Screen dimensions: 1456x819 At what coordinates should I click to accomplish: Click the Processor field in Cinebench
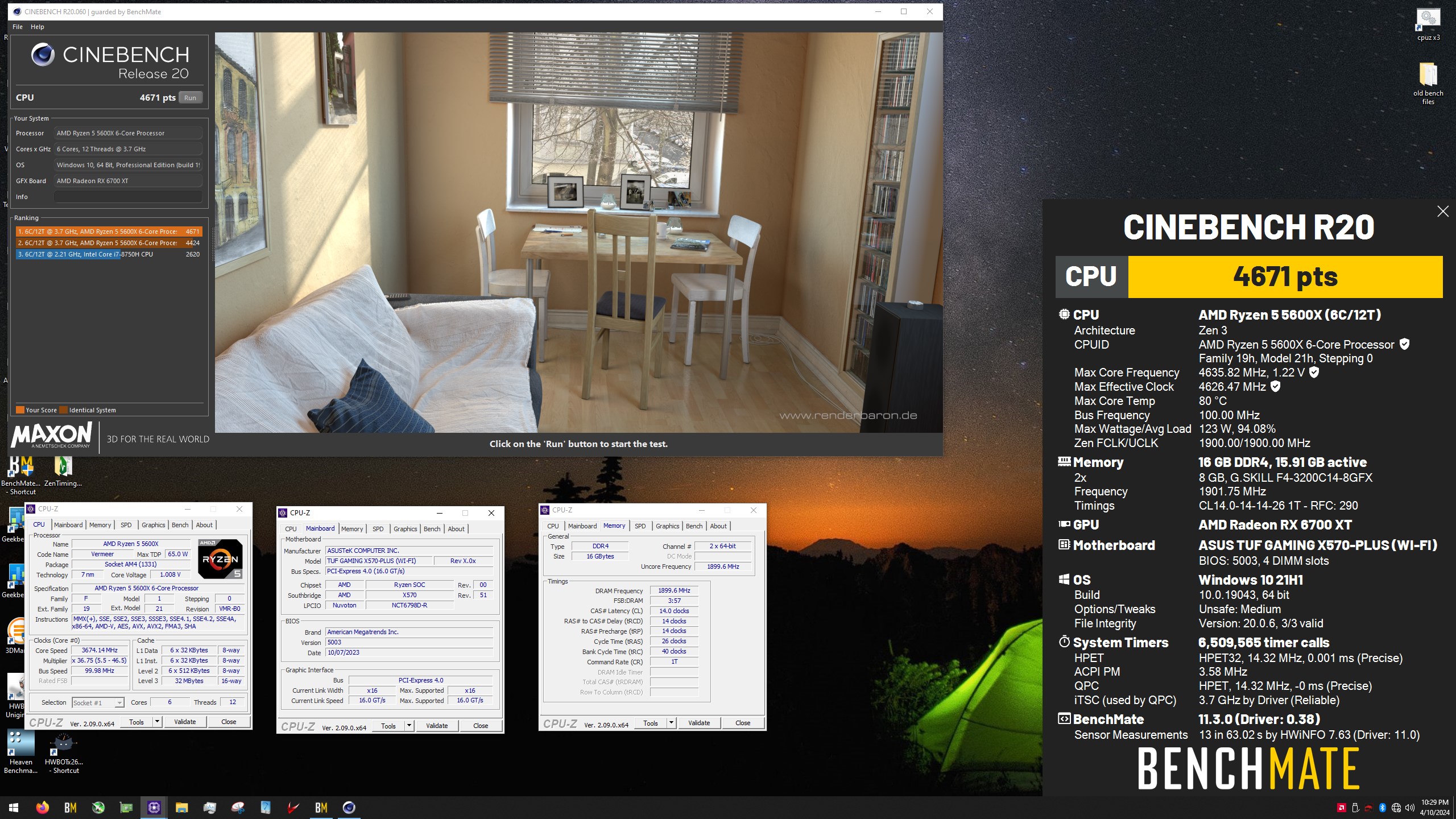(128, 133)
